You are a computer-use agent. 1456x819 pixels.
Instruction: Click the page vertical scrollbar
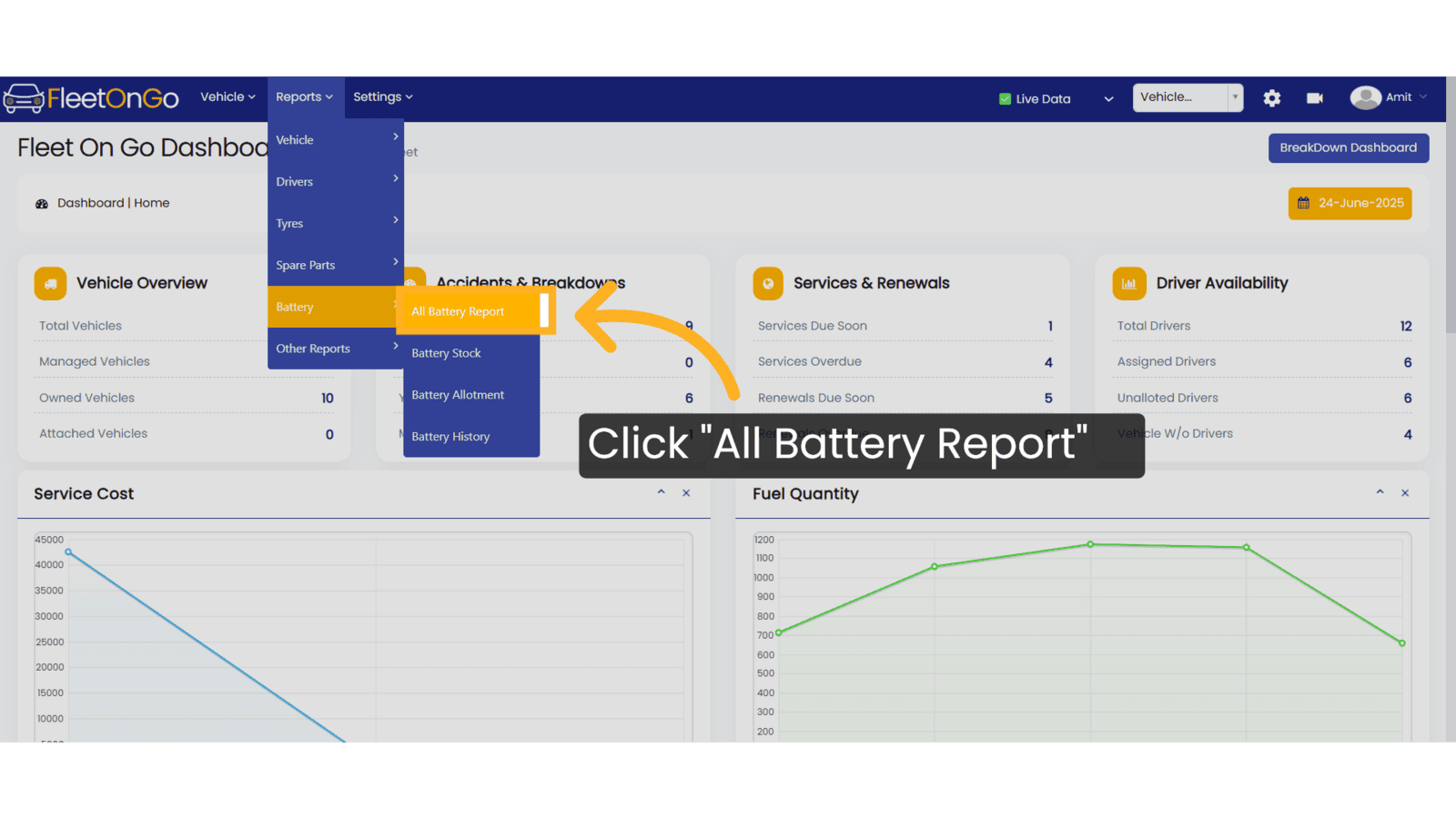coord(1451,205)
